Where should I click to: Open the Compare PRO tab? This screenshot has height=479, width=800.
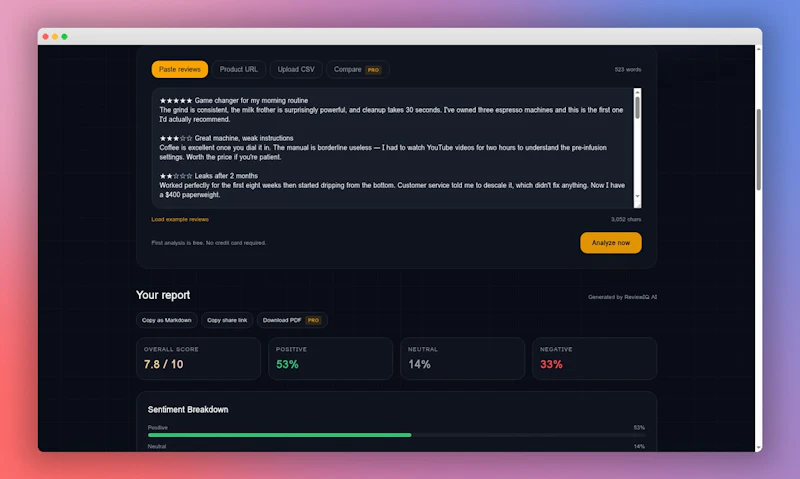coord(358,69)
